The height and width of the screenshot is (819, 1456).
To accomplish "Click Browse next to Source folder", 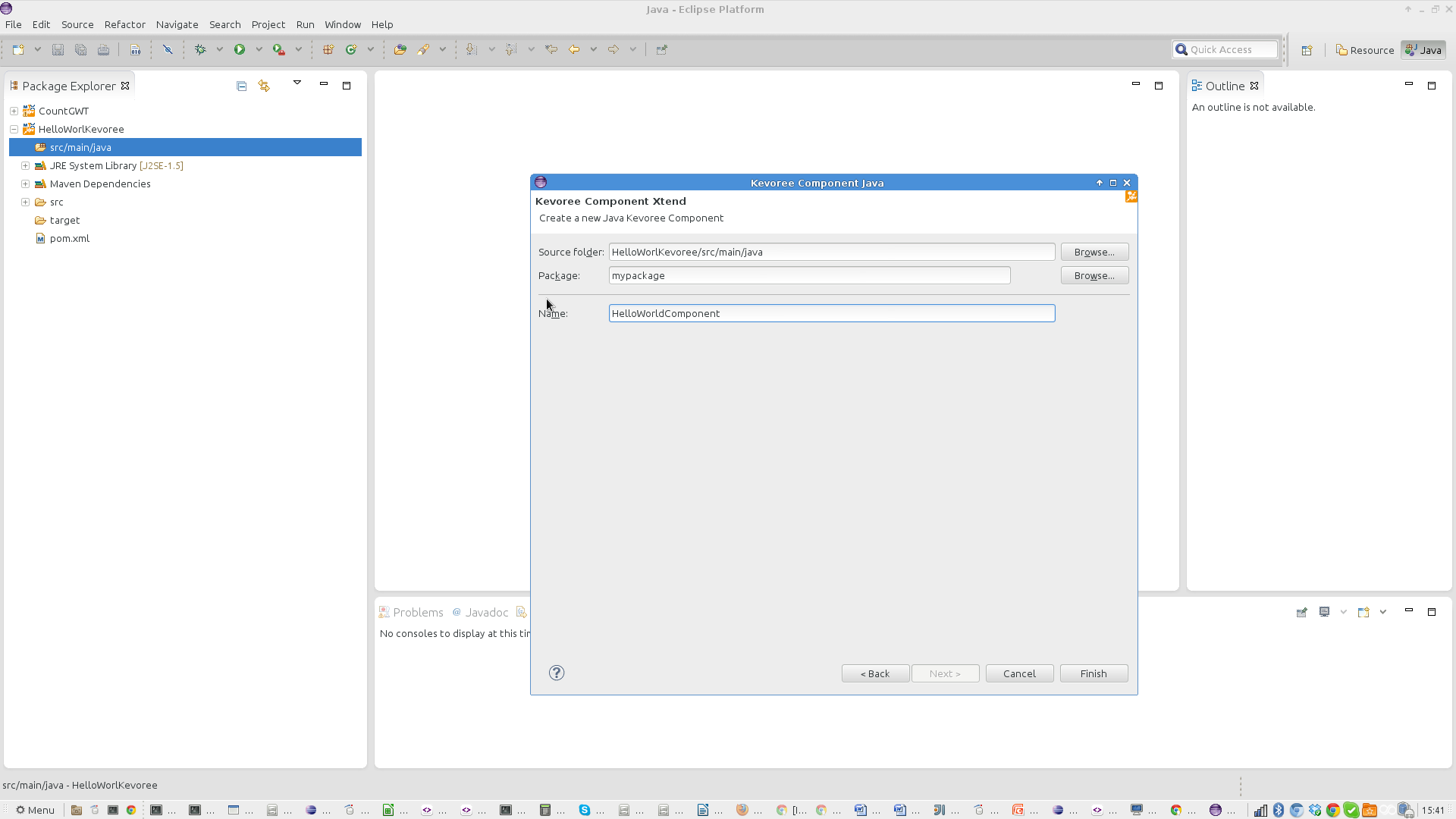I will click(1094, 252).
